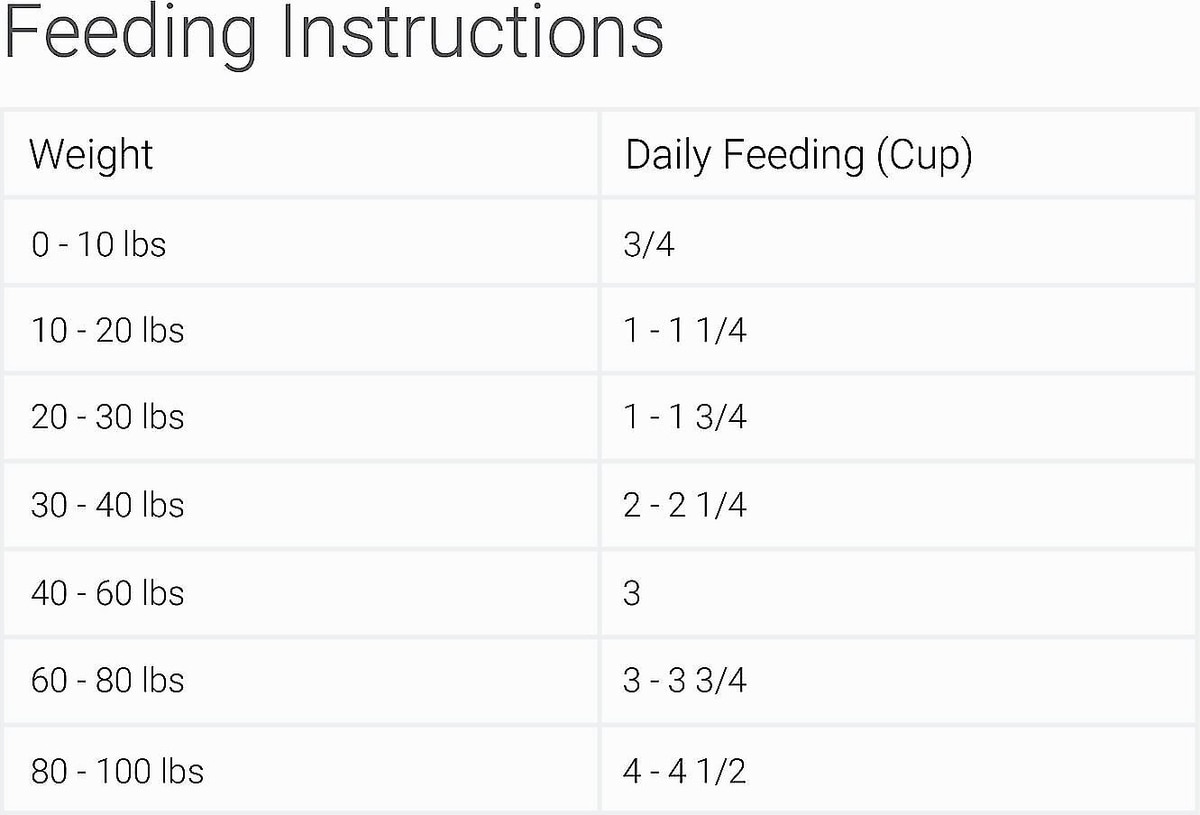The image size is (1200, 815).
Task: Click the word 'Feeding' in the page title
Action: pyautogui.click(x=130, y=33)
